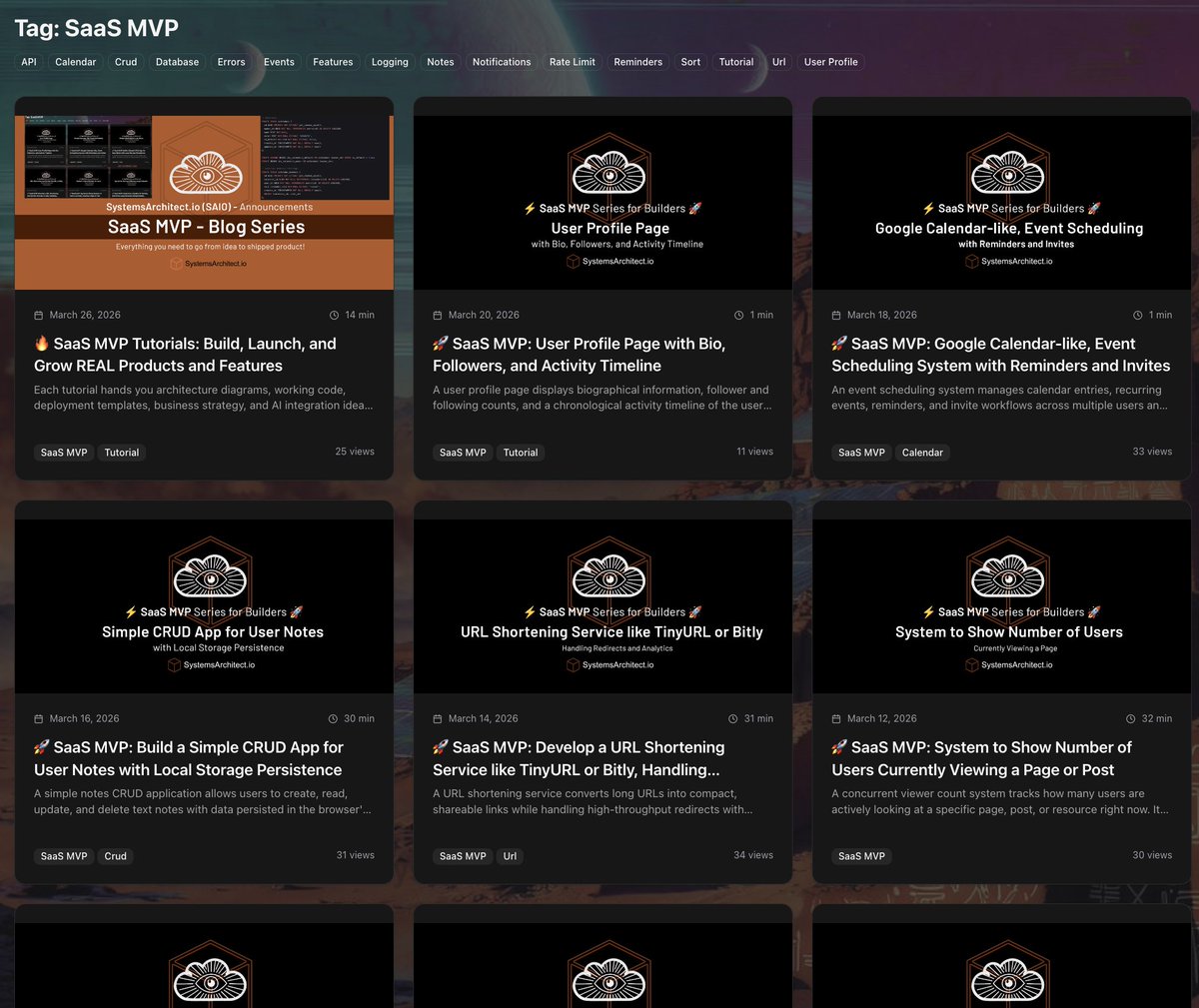Click the clock icon beside 14 min

tap(334, 315)
